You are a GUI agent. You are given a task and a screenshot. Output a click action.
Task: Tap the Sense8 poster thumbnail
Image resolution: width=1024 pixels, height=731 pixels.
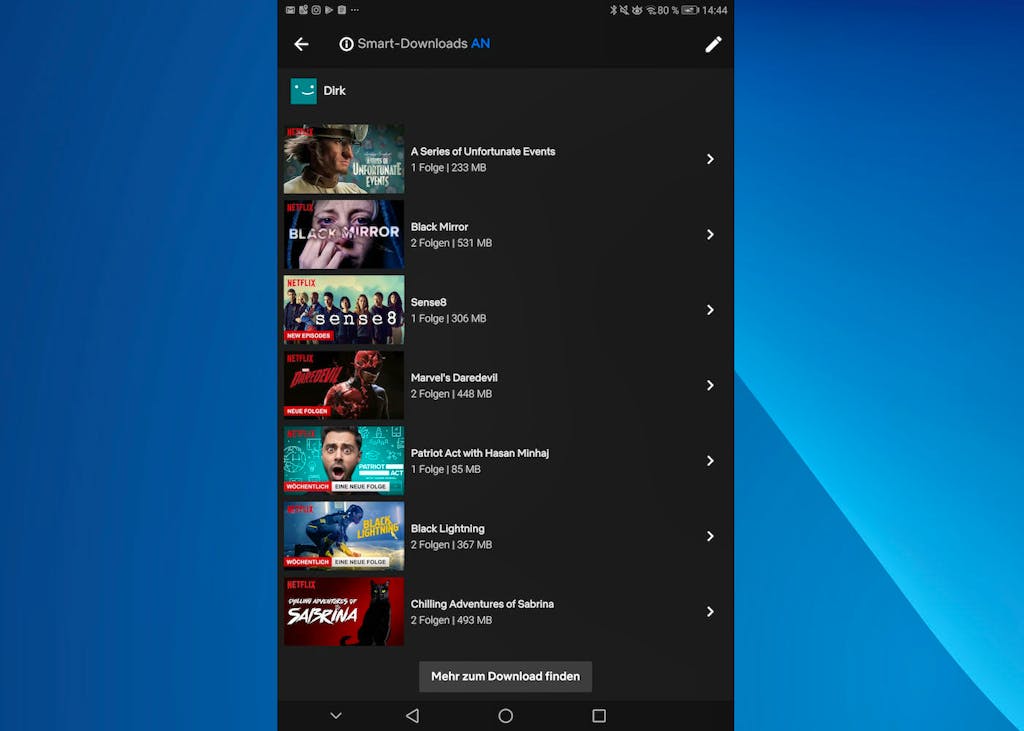[x=344, y=310]
